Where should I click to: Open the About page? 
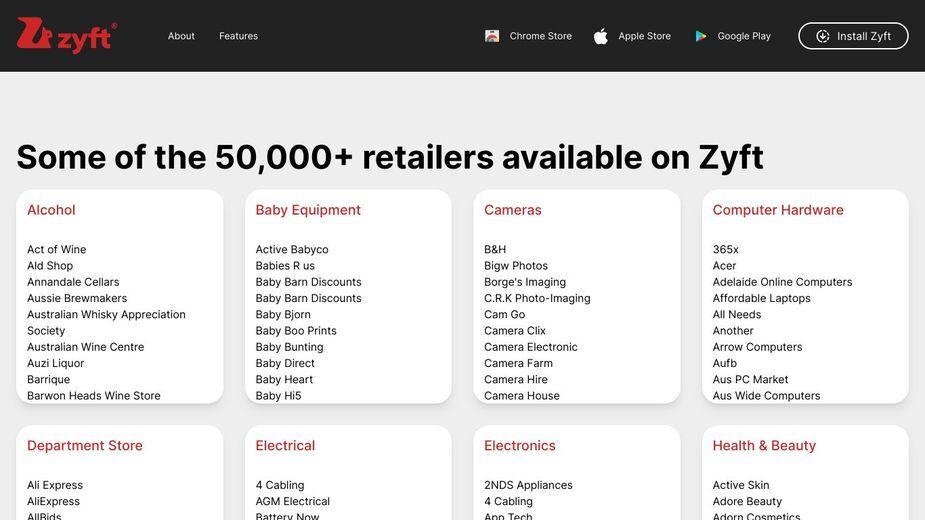181,36
